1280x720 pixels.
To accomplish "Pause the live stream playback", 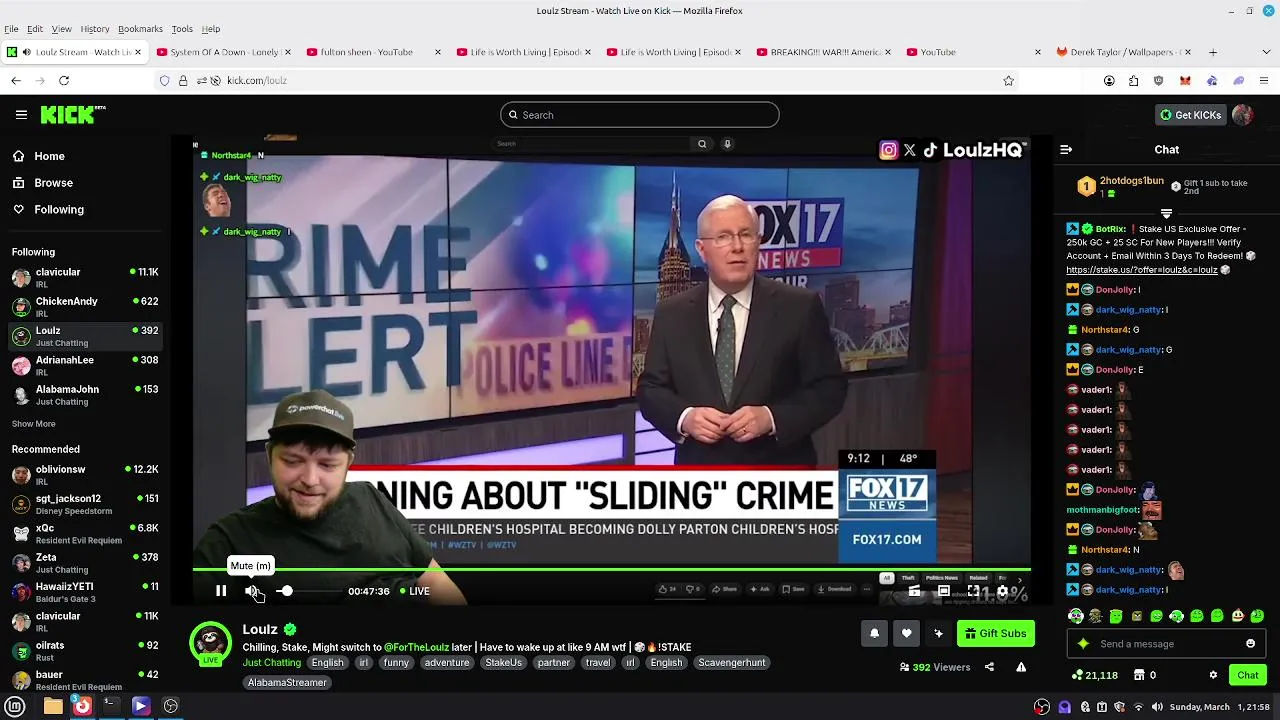I will click(x=221, y=591).
